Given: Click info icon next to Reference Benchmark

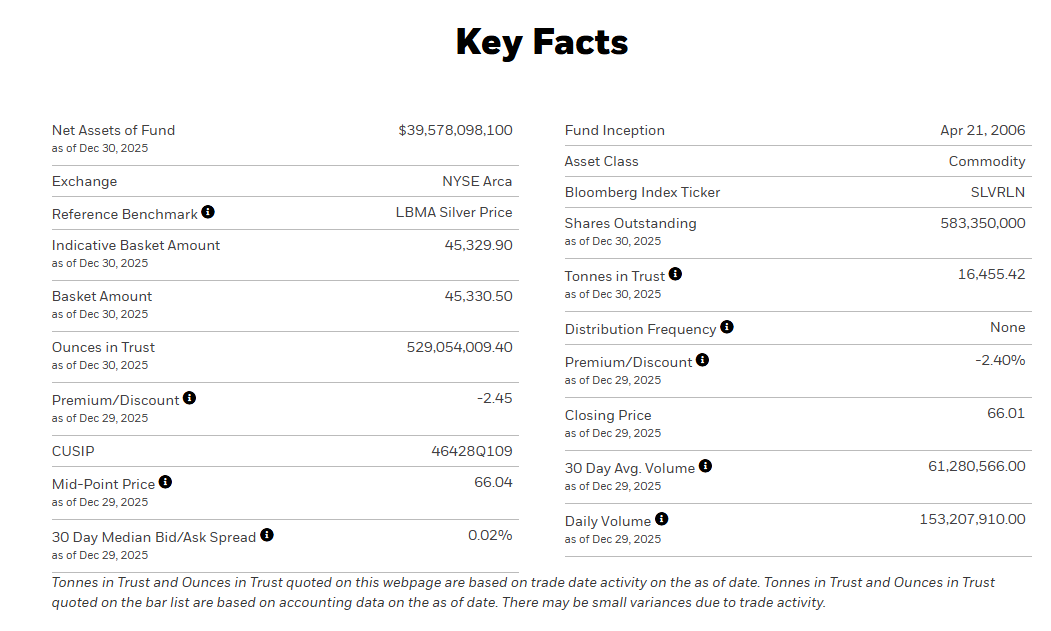Looking at the screenshot, I should [208, 212].
